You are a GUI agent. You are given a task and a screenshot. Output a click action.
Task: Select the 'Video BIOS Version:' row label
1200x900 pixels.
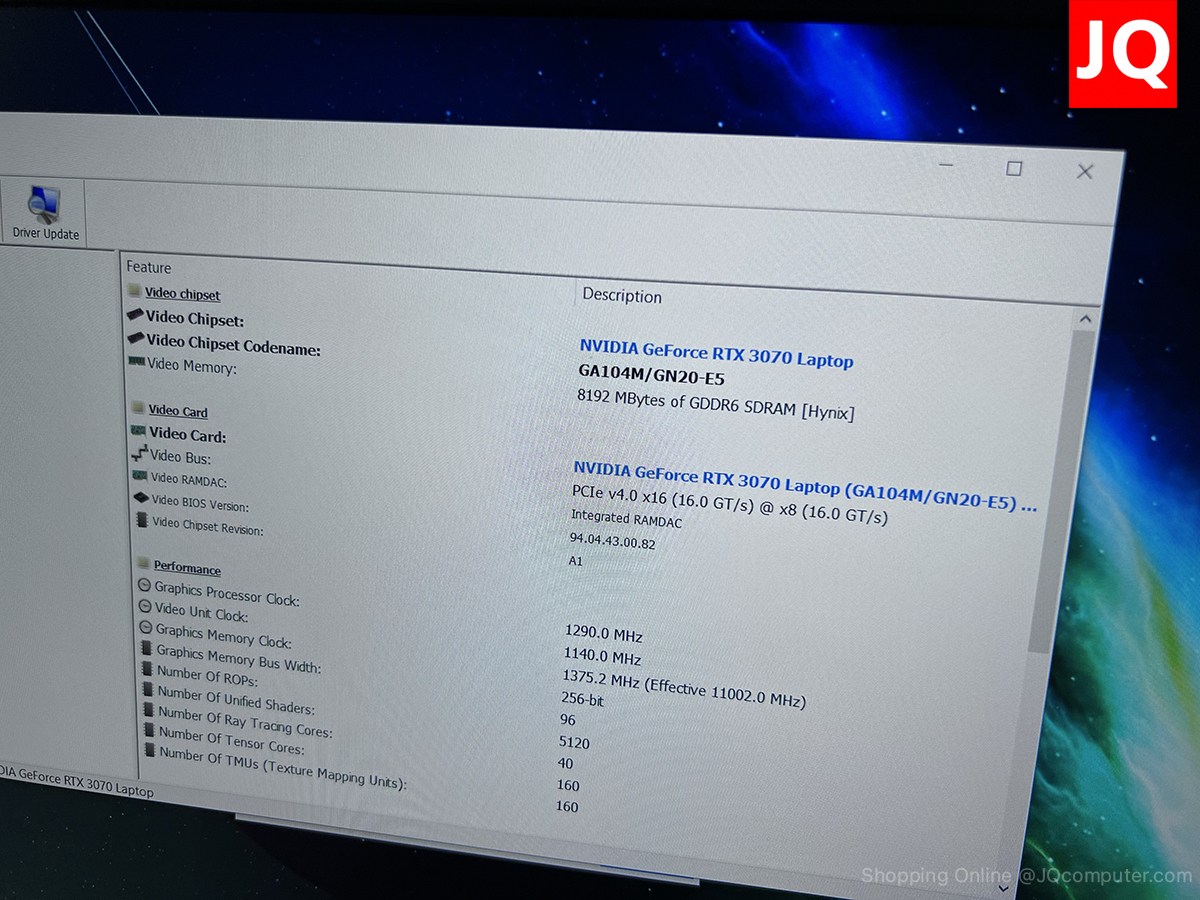pos(200,503)
